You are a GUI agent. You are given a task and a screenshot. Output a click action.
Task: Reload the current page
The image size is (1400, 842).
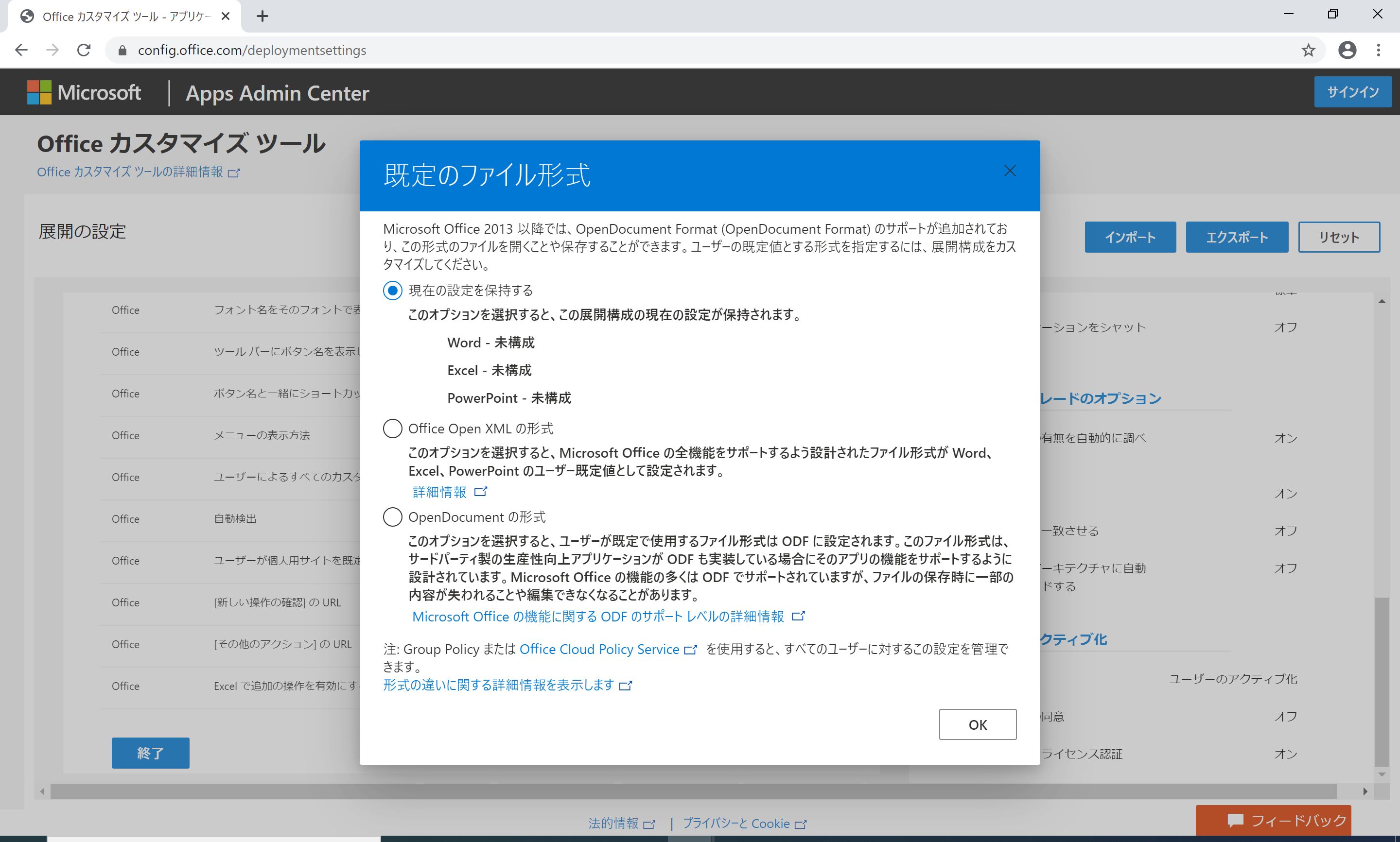click(84, 50)
